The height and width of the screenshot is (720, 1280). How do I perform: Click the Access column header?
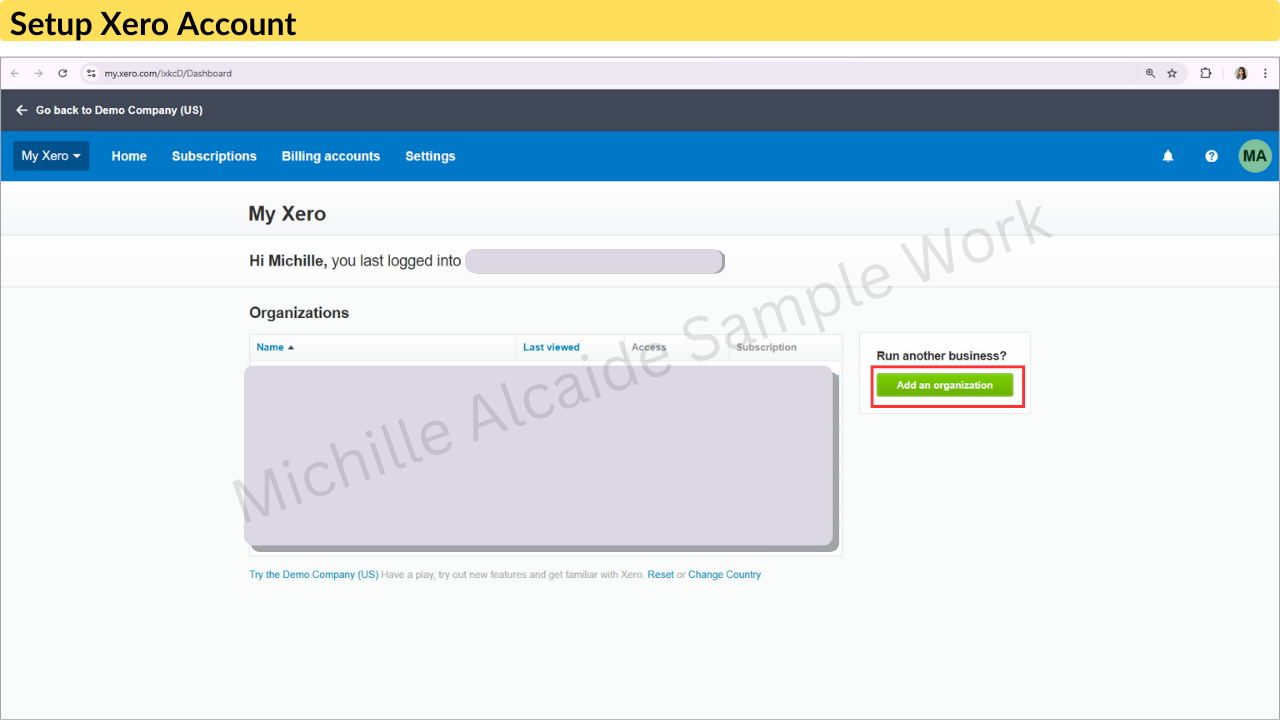click(x=649, y=347)
